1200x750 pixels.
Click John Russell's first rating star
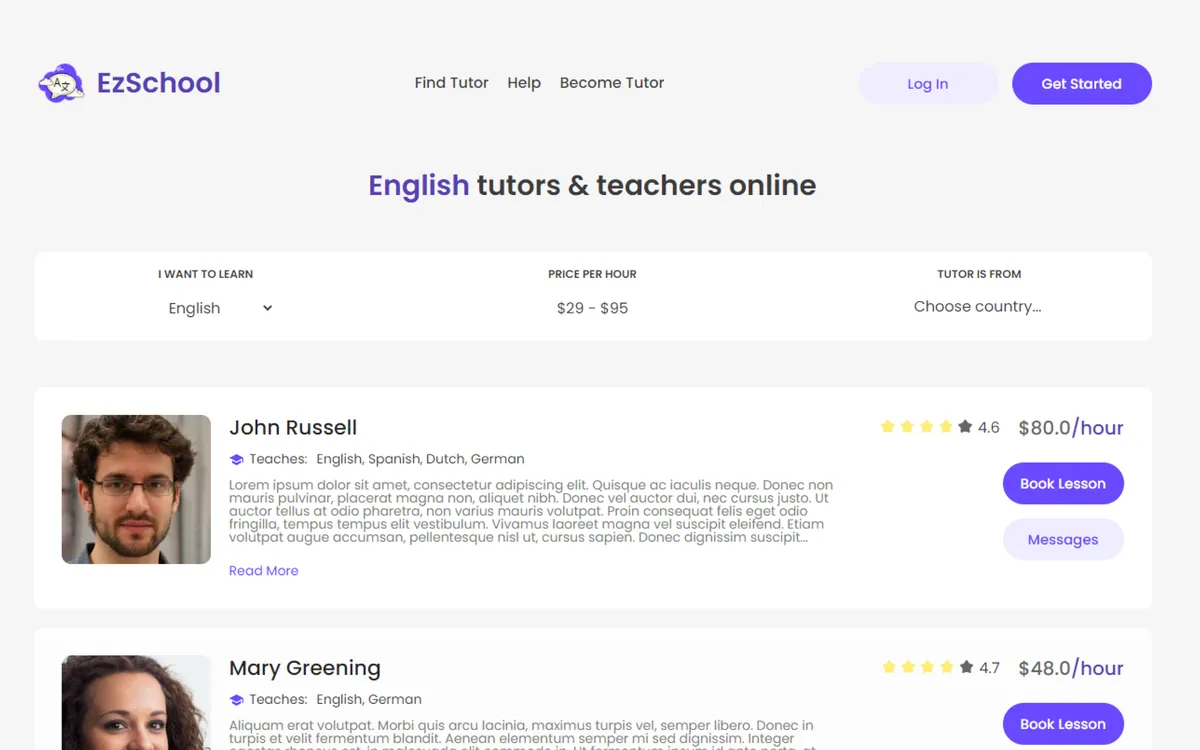[x=887, y=426]
